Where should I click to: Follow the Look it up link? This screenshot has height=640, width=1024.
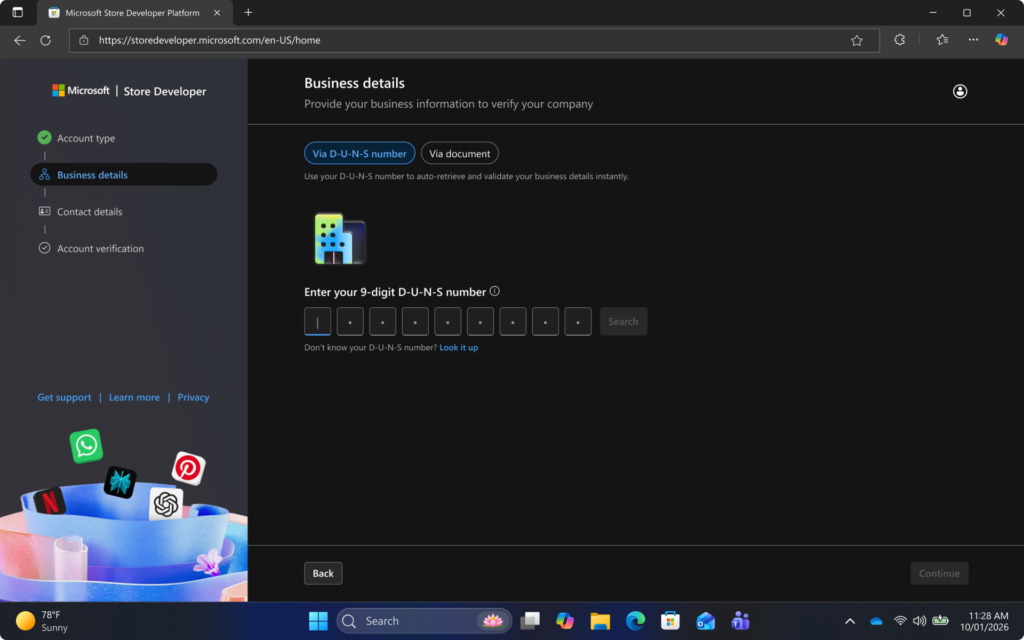458,347
